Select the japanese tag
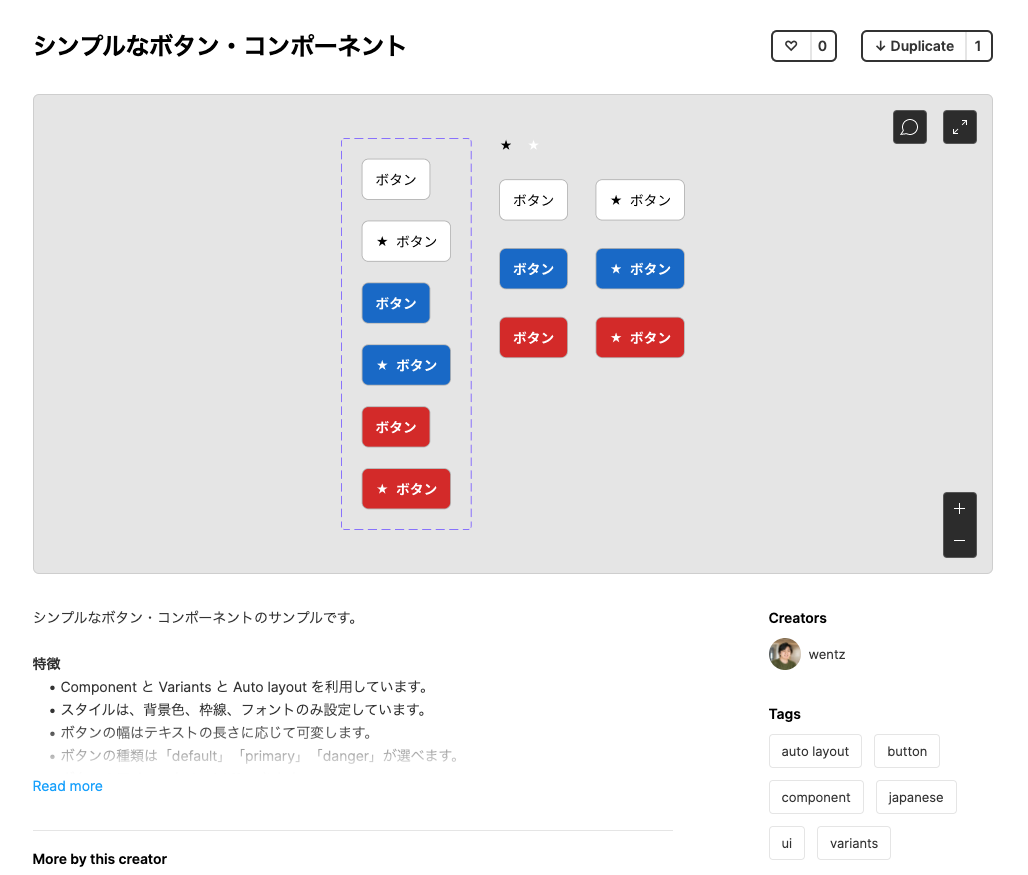Screen dimensions: 1028x875 point(916,797)
